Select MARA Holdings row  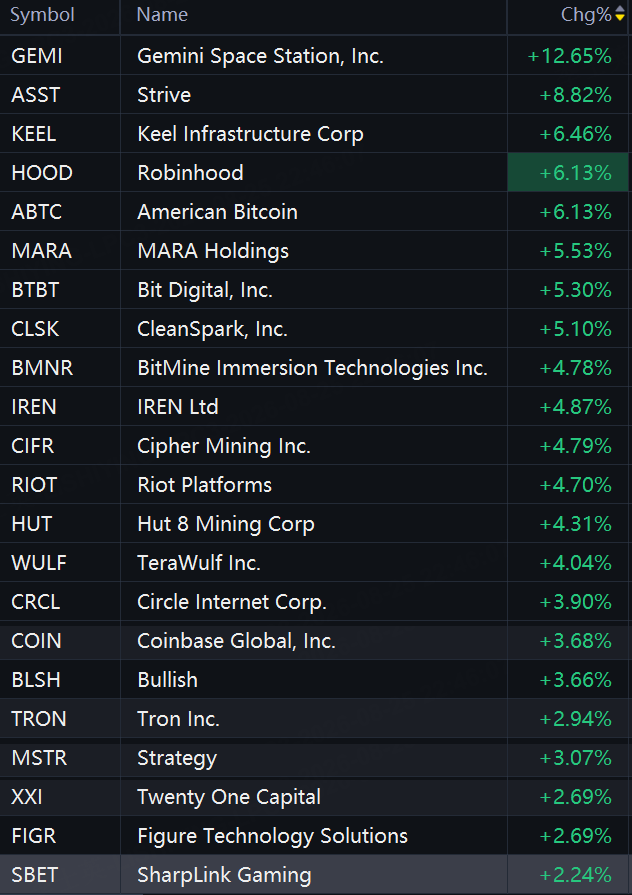(x=314, y=251)
